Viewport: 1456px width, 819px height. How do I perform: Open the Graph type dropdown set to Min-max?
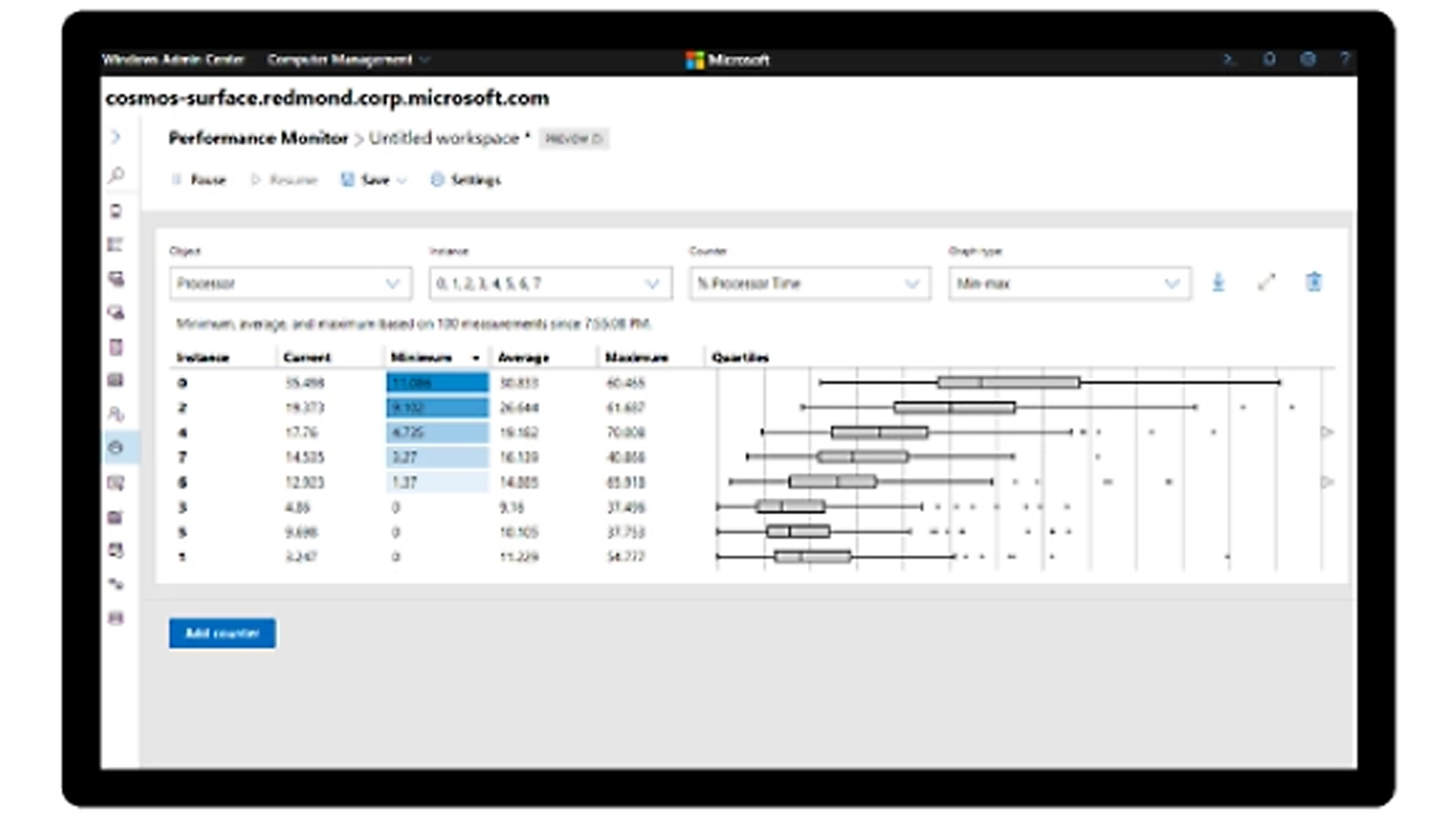tap(1068, 283)
